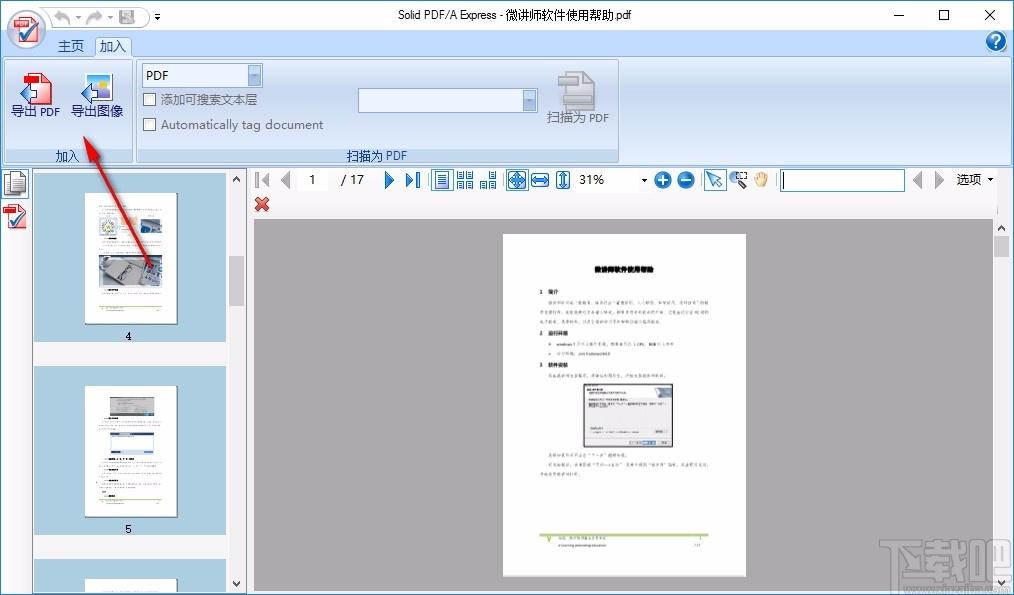Tick the 添加可搜索文本层 checkbox
Viewport: 1014px width, 595px height.
tap(149, 100)
